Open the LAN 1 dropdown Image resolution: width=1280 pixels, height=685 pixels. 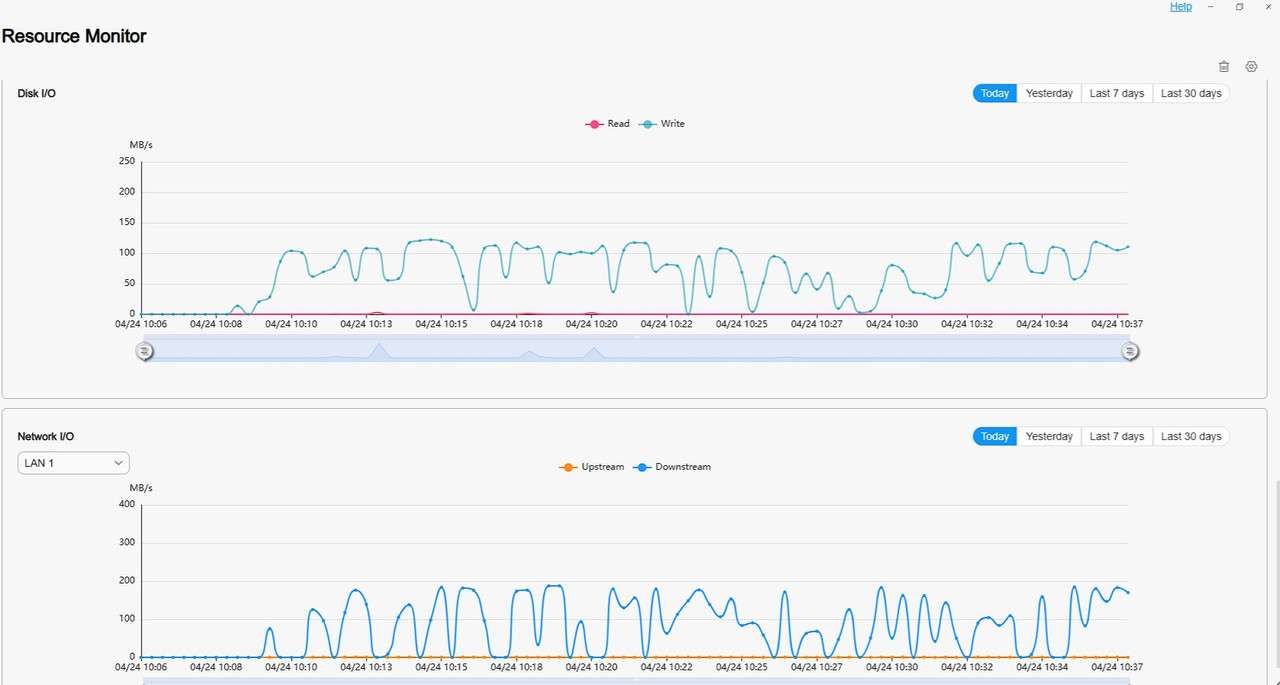coord(73,463)
